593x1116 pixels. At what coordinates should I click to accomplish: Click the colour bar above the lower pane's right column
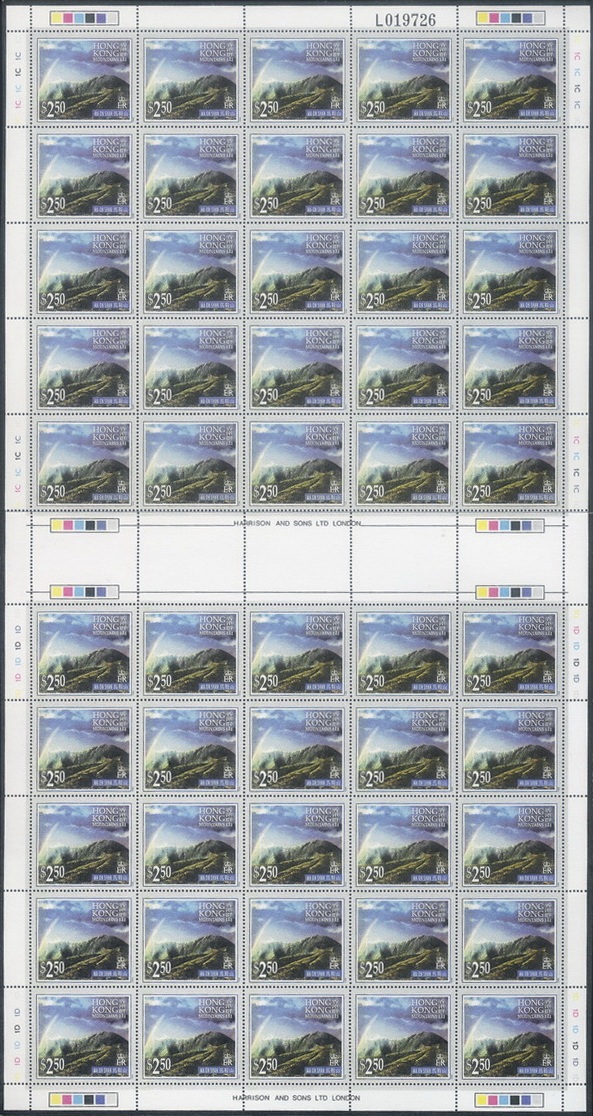pyautogui.click(x=510, y=592)
